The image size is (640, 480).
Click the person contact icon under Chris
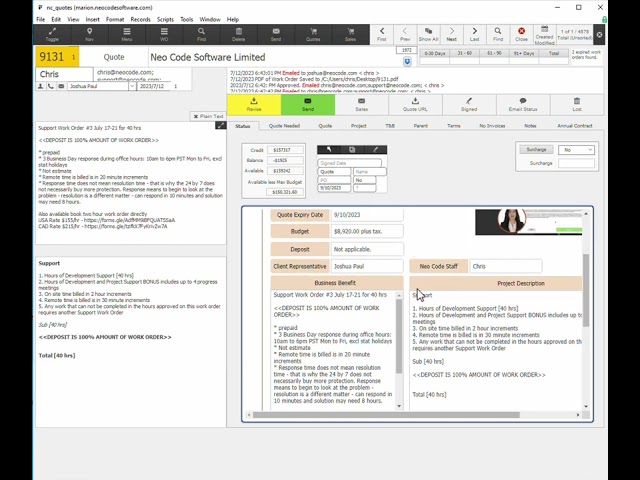[x=41, y=86]
